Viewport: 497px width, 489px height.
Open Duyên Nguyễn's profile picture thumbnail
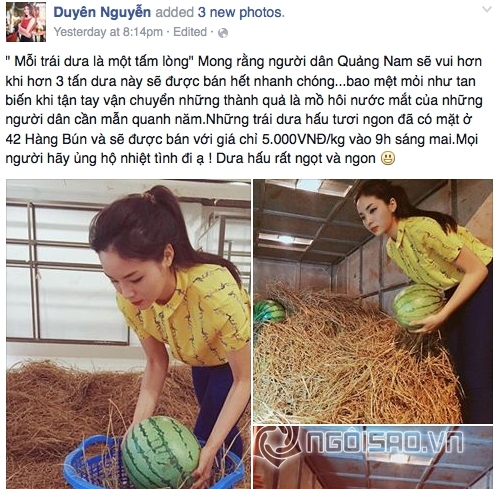[26, 22]
